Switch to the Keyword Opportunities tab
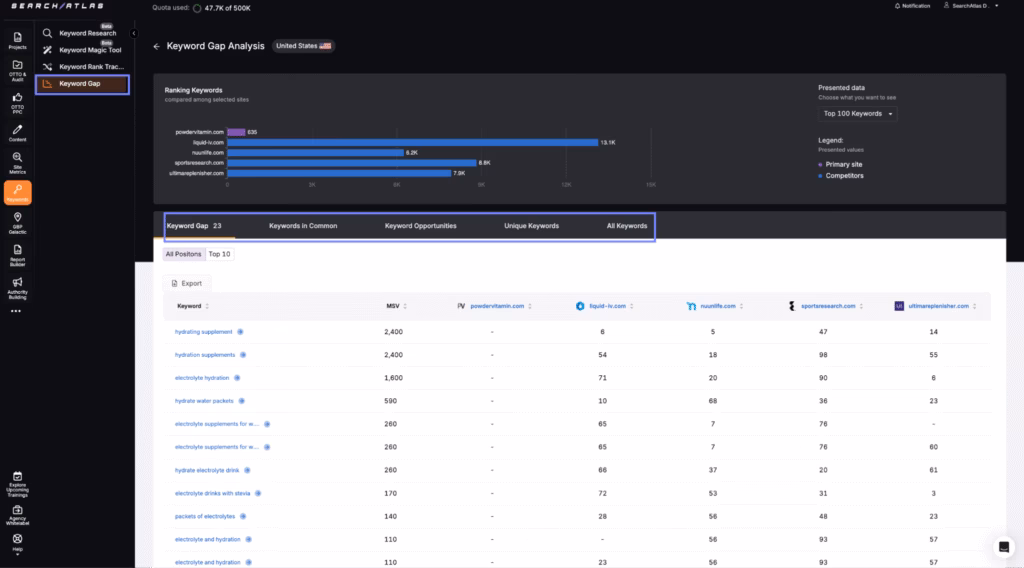This screenshot has width=1024, height=568. [x=420, y=226]
